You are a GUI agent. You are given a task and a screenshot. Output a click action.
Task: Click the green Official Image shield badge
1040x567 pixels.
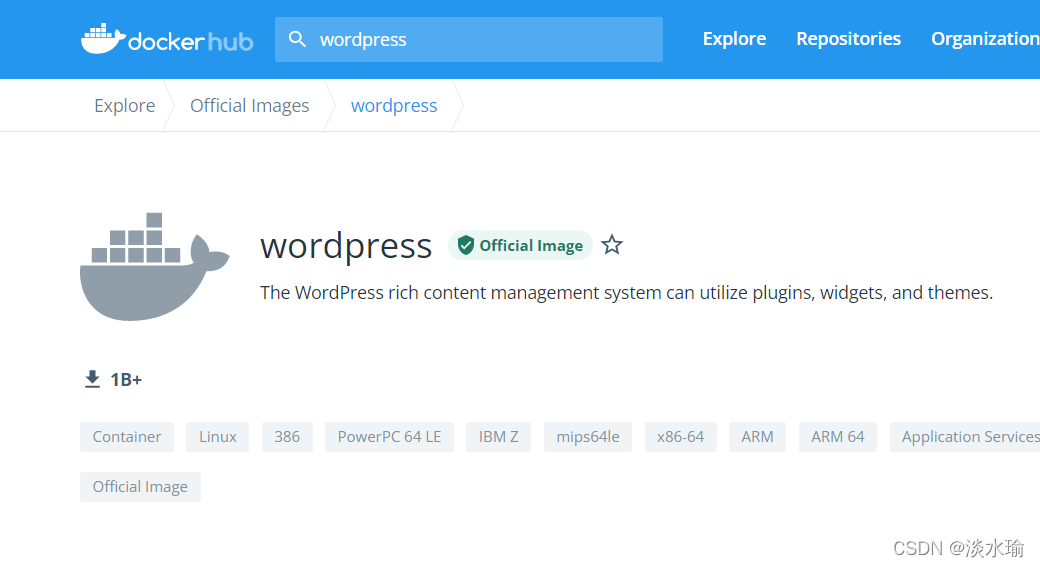(x=520, y=245)
